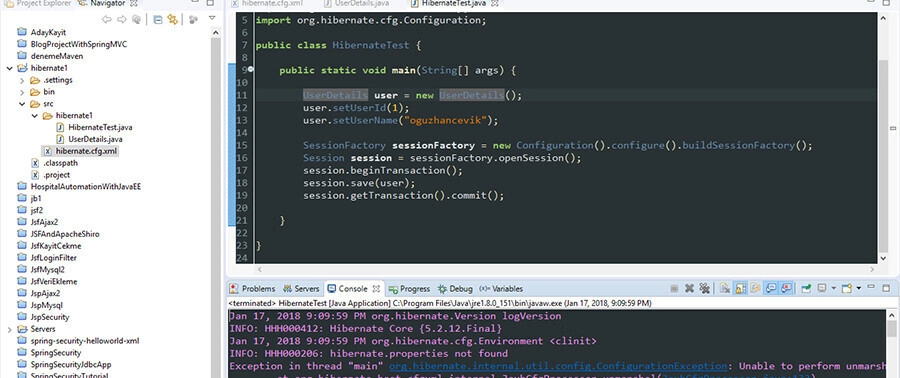Clear the Console output
Viewport: 900px width, 378px height.
(x=725, y=289)
